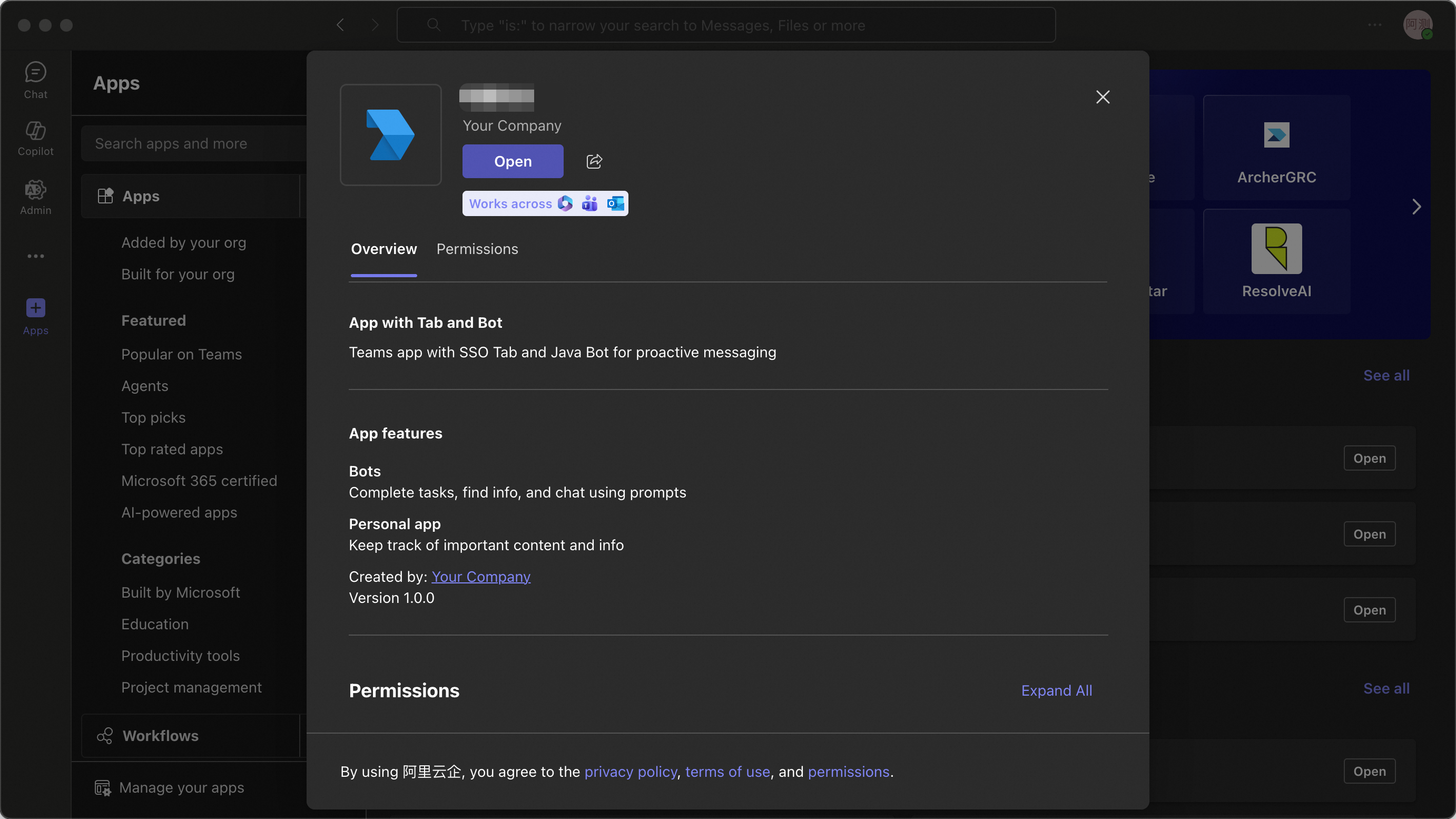Click the purple Open button
This screenshot has width=1456, height=819.
513,161
